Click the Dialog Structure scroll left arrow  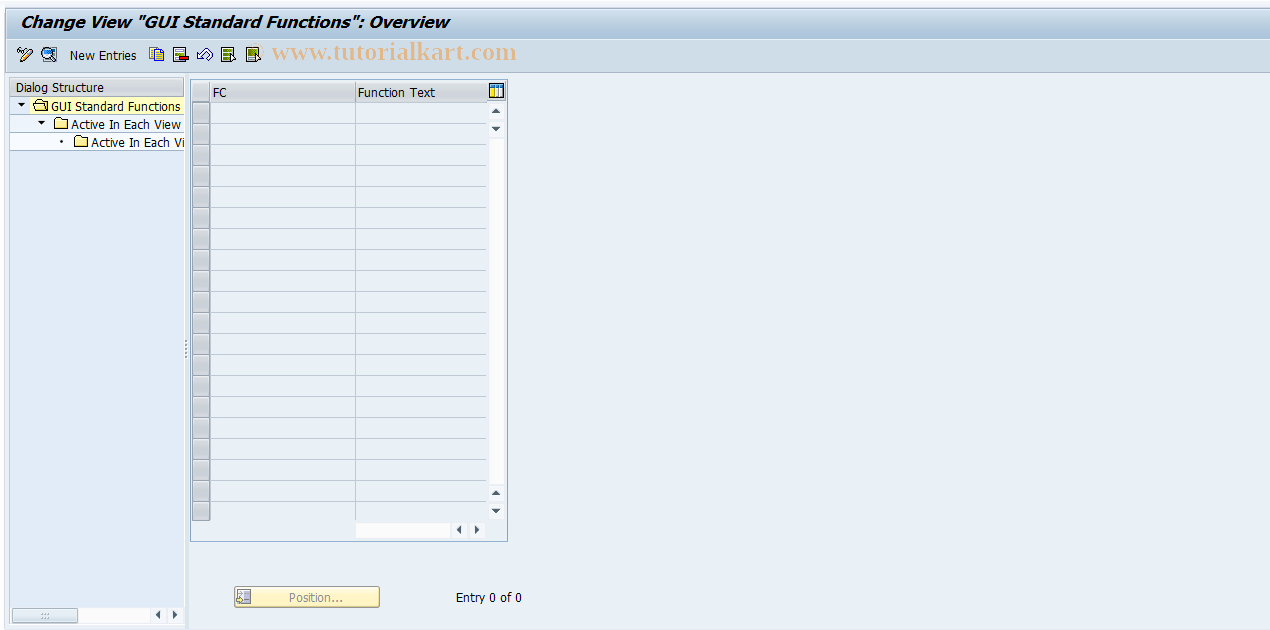[x=158, y=615]
